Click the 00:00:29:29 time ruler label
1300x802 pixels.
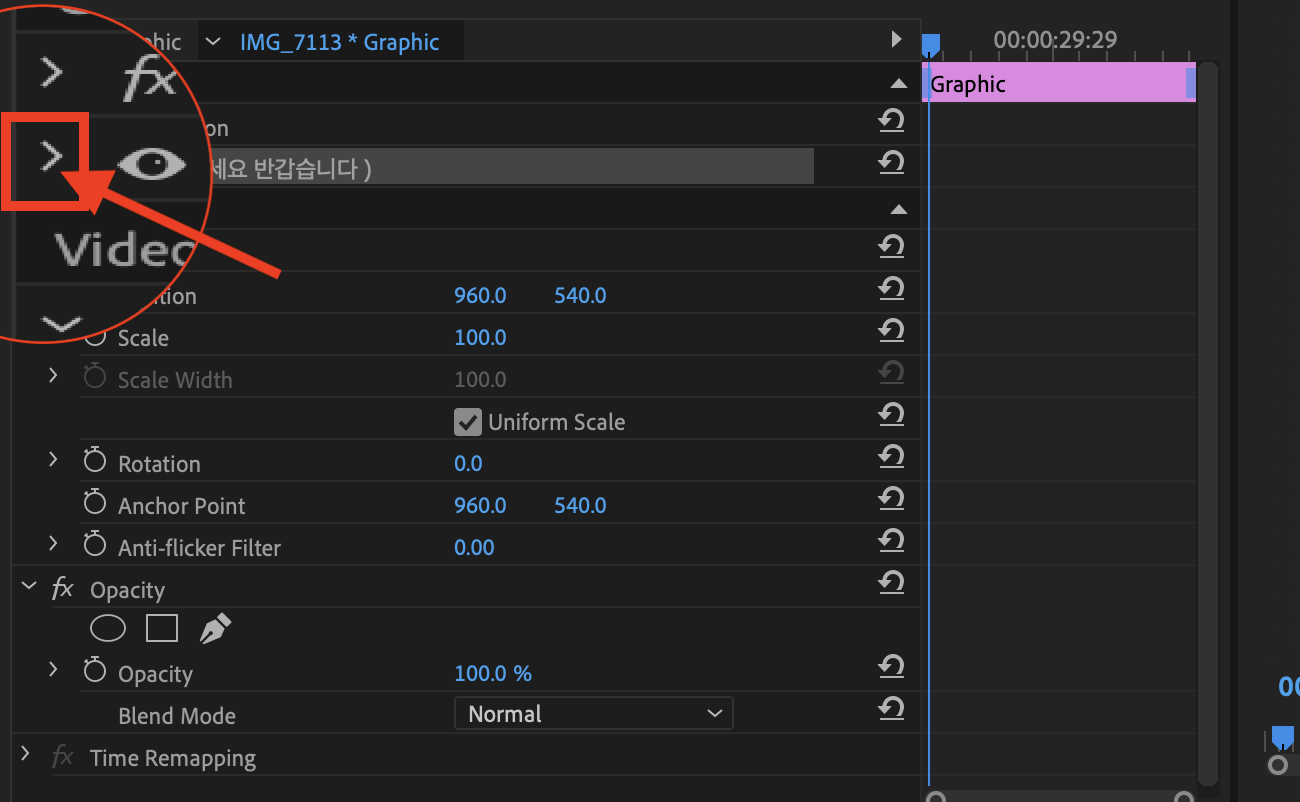tap(1055, 40)
